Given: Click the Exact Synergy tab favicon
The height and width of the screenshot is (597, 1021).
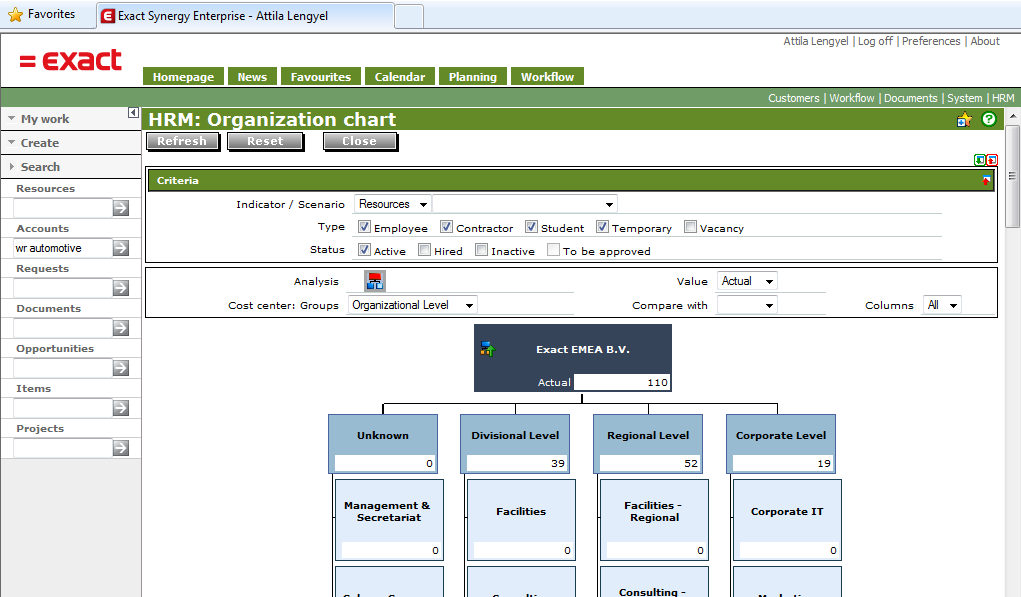Looking at the screenshot, I should 108,16.
